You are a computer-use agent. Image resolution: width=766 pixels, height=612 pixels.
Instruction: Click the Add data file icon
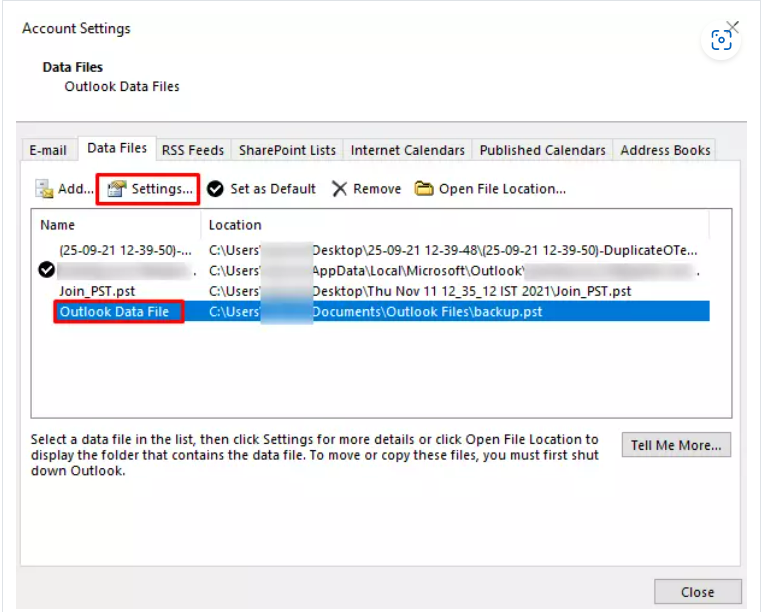pos(44,189)
